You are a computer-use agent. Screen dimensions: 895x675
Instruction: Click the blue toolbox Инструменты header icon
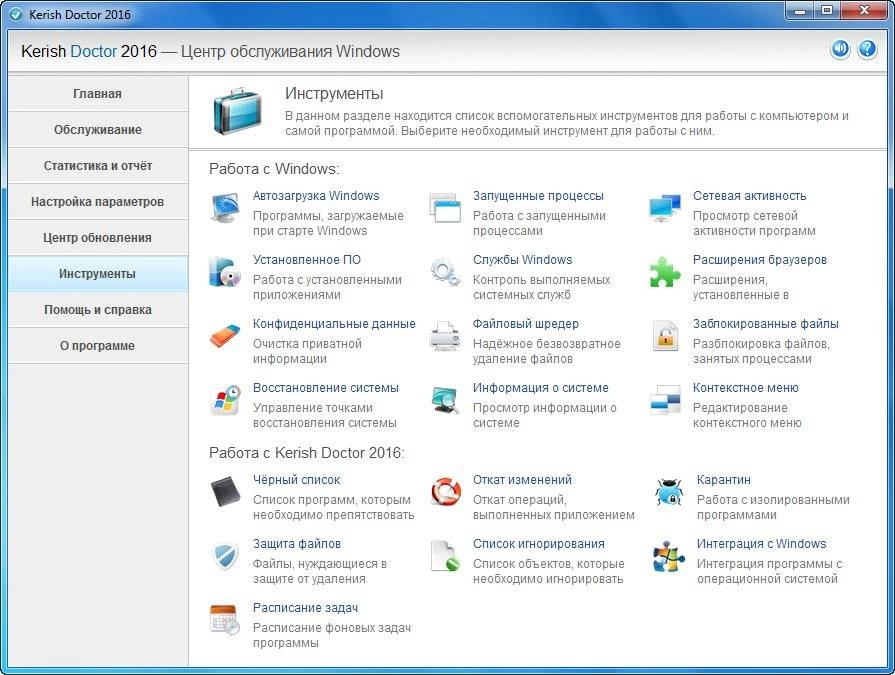tap(237, 111)
